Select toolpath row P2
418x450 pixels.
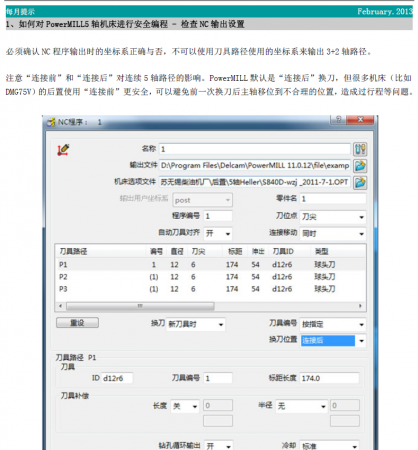click(210, 277)
